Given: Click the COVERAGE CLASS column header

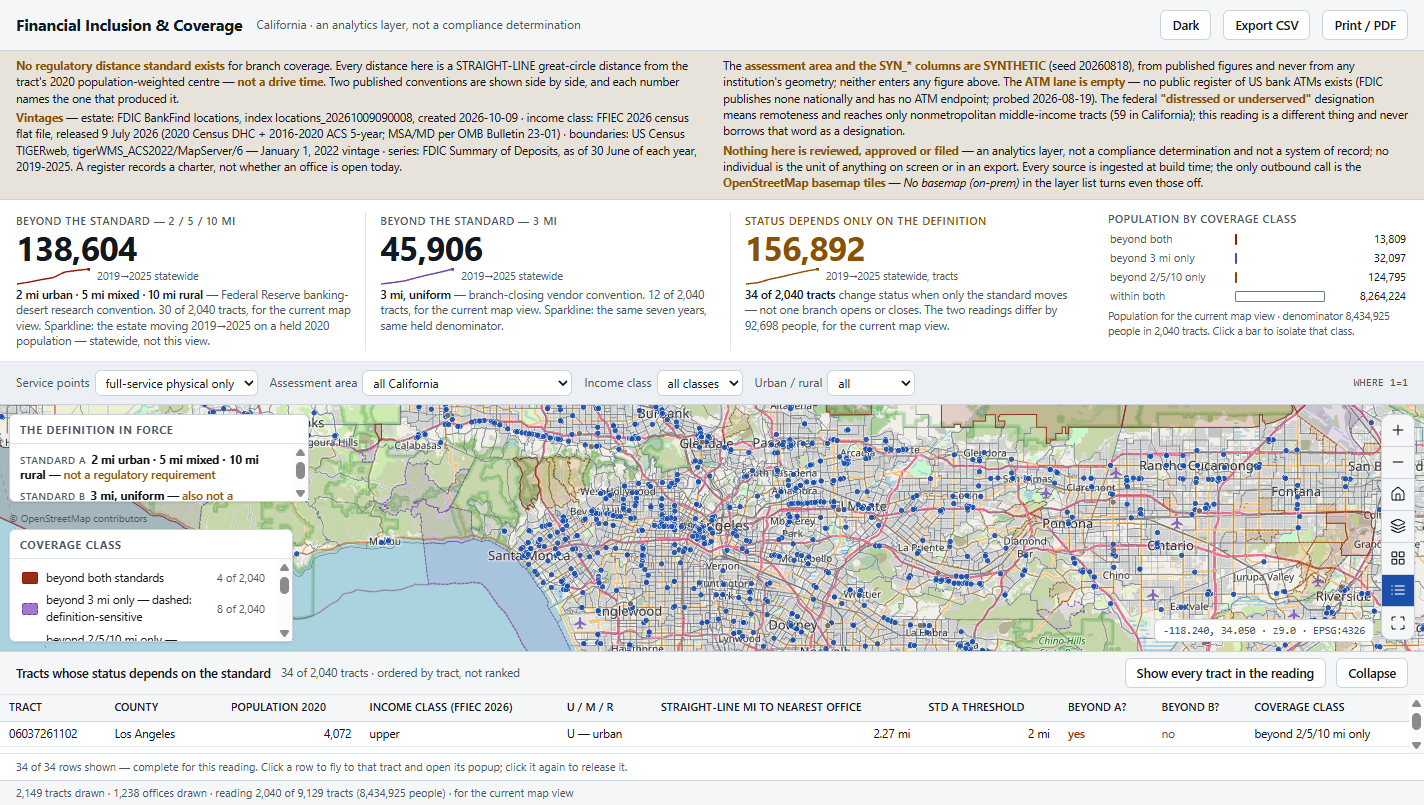Looking at the screenshot, I should 1299,707.
